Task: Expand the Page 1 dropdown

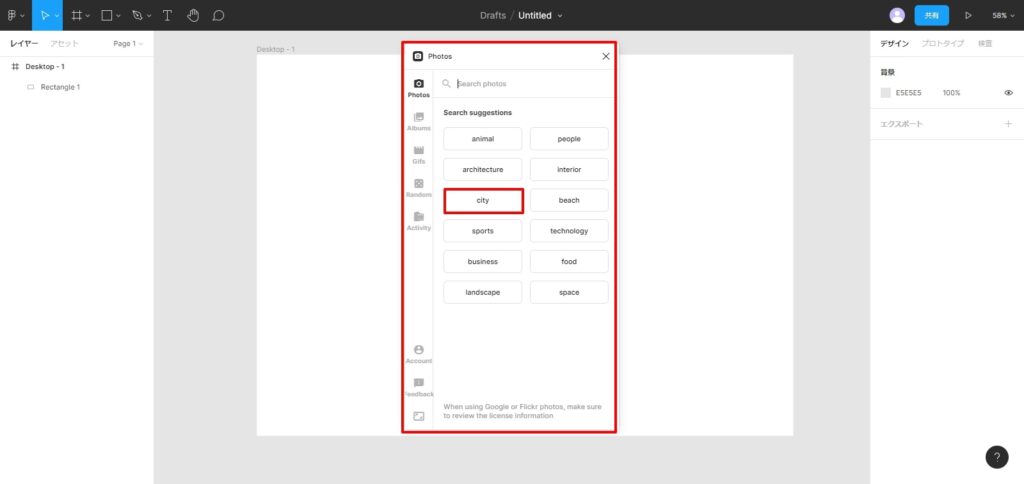Action: [x=128, y=44]
